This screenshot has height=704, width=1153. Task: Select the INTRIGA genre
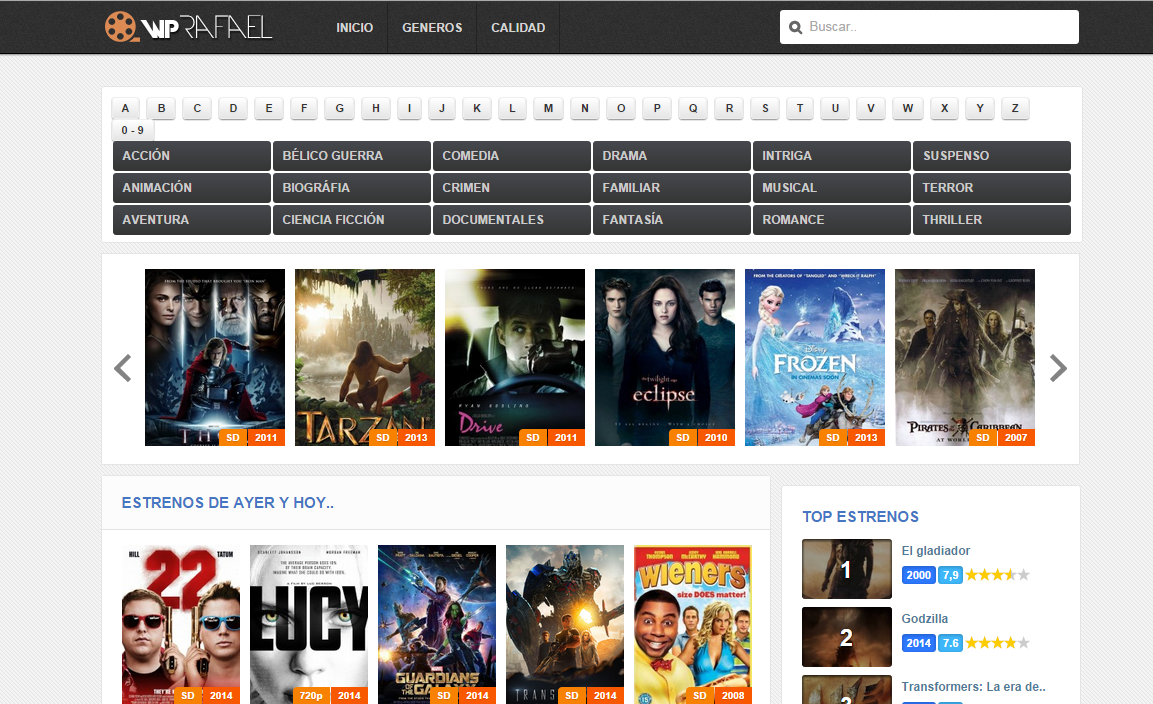pyautogui.click(x=832, y=156)
